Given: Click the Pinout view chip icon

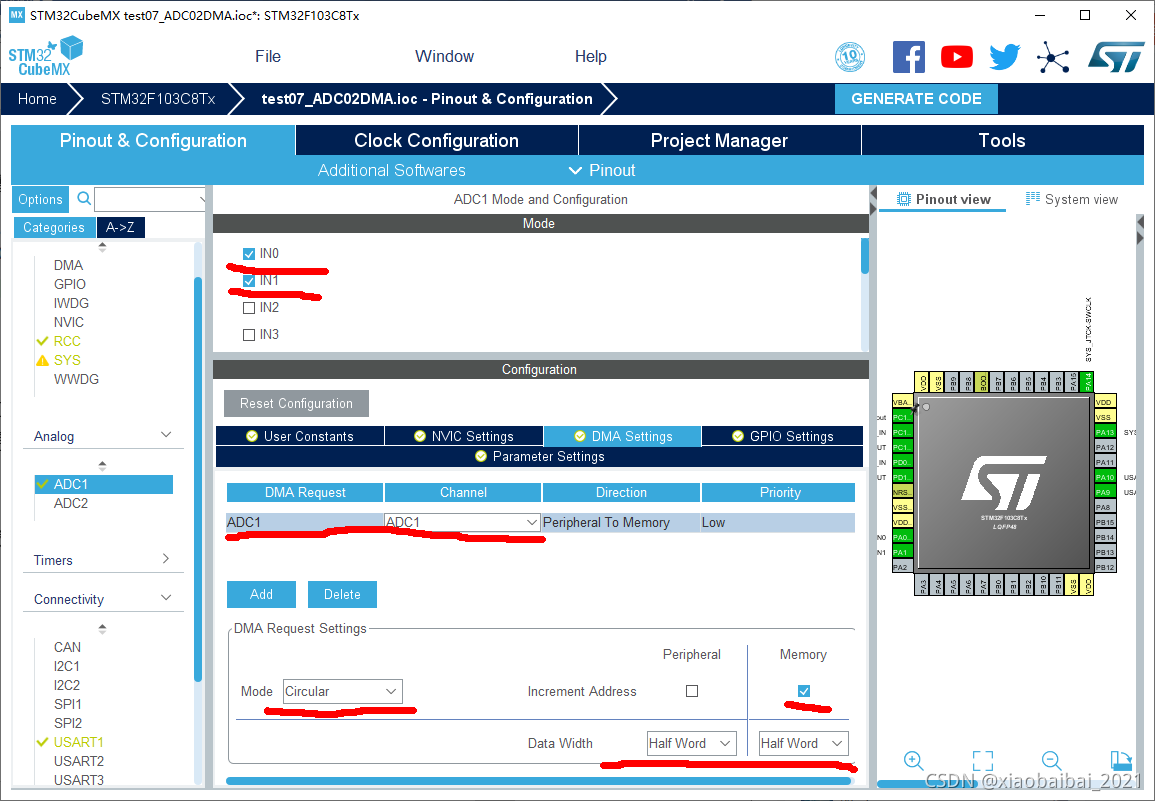Looking at the screenshot, I should [904, 199].
